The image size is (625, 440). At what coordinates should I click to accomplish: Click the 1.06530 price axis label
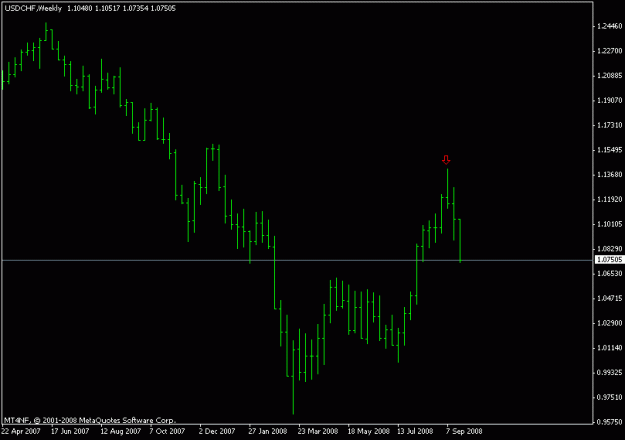pos(609,273)
